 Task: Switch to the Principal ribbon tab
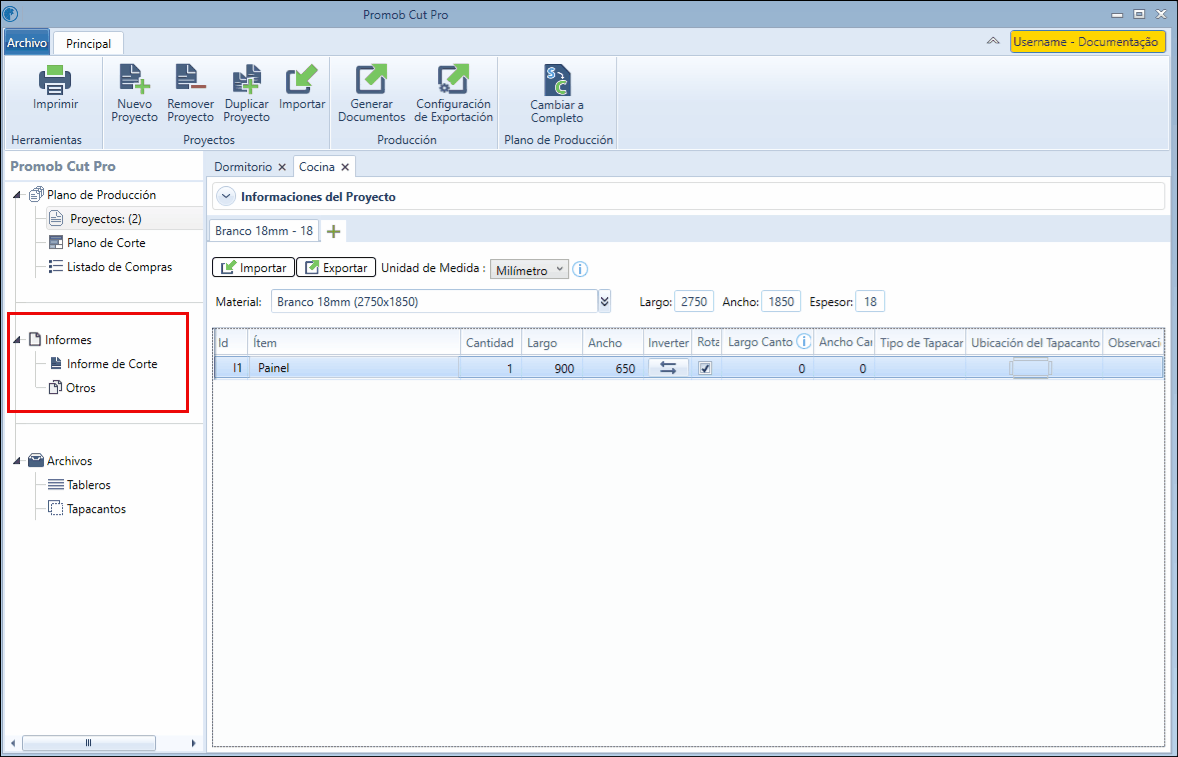click(89, 44)
